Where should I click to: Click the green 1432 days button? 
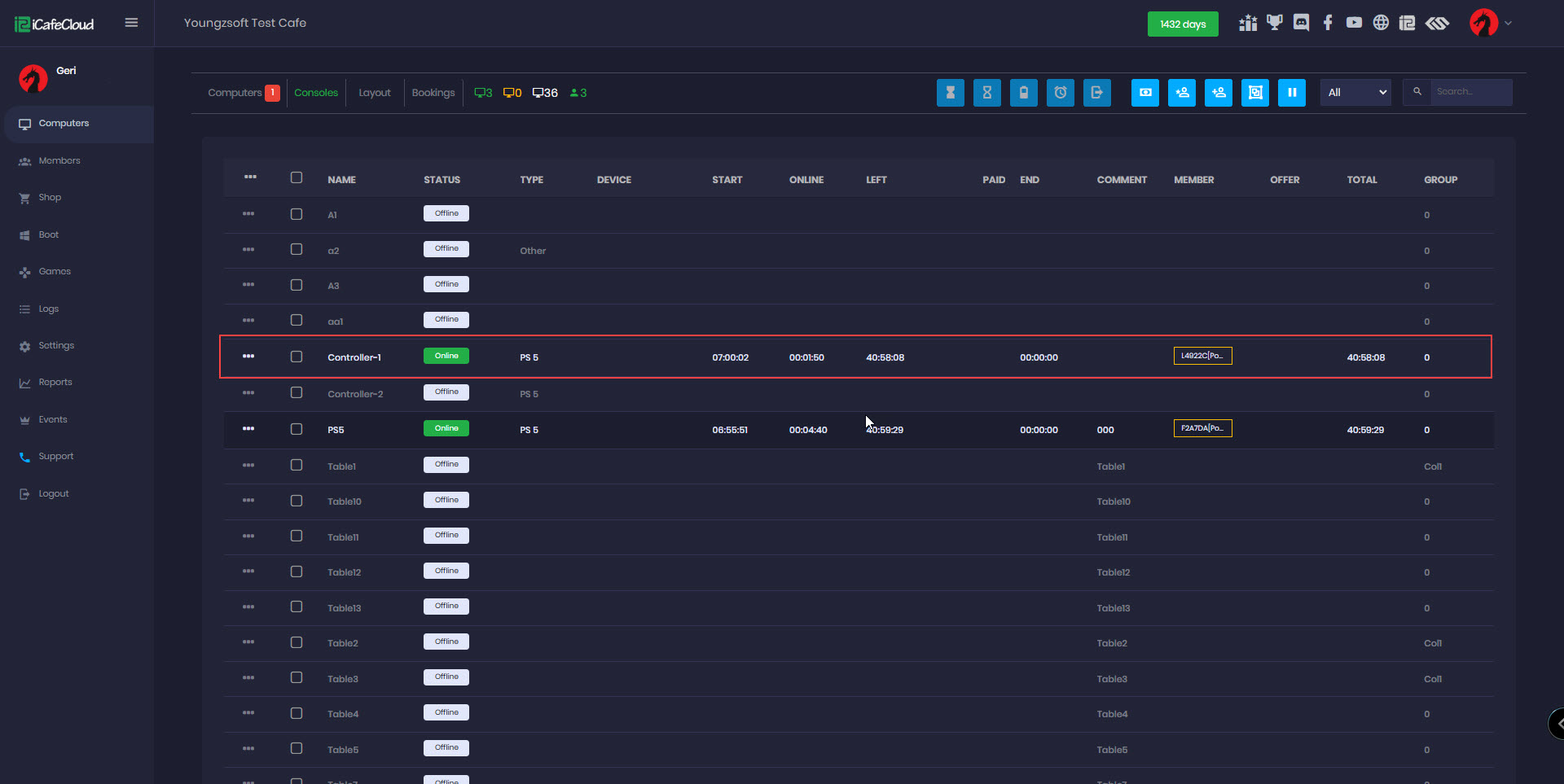point(1182,24)
